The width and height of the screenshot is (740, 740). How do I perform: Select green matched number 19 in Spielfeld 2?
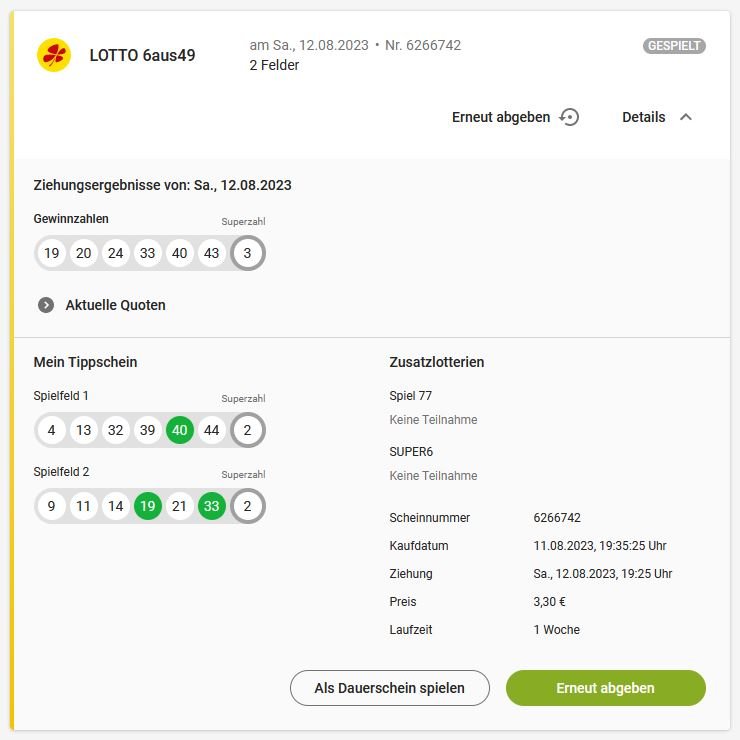148,506
